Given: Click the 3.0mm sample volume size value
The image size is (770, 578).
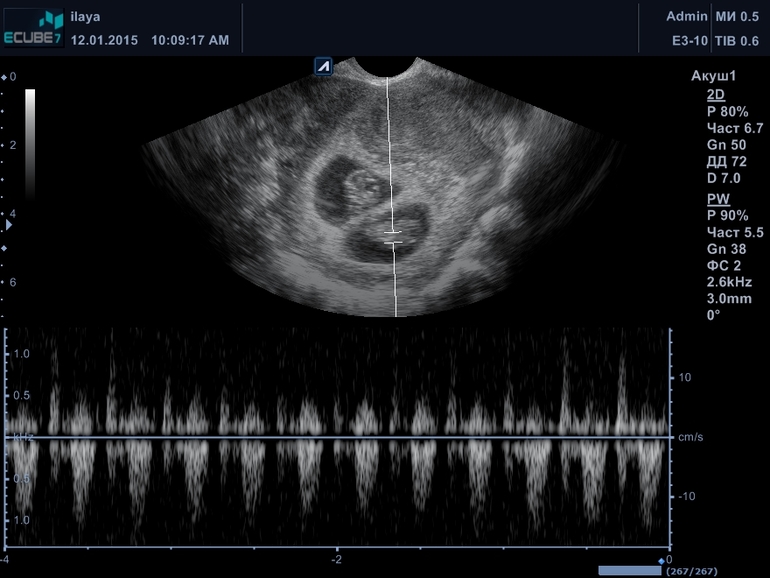Looking at the screenshot, I should click(727, 298).
